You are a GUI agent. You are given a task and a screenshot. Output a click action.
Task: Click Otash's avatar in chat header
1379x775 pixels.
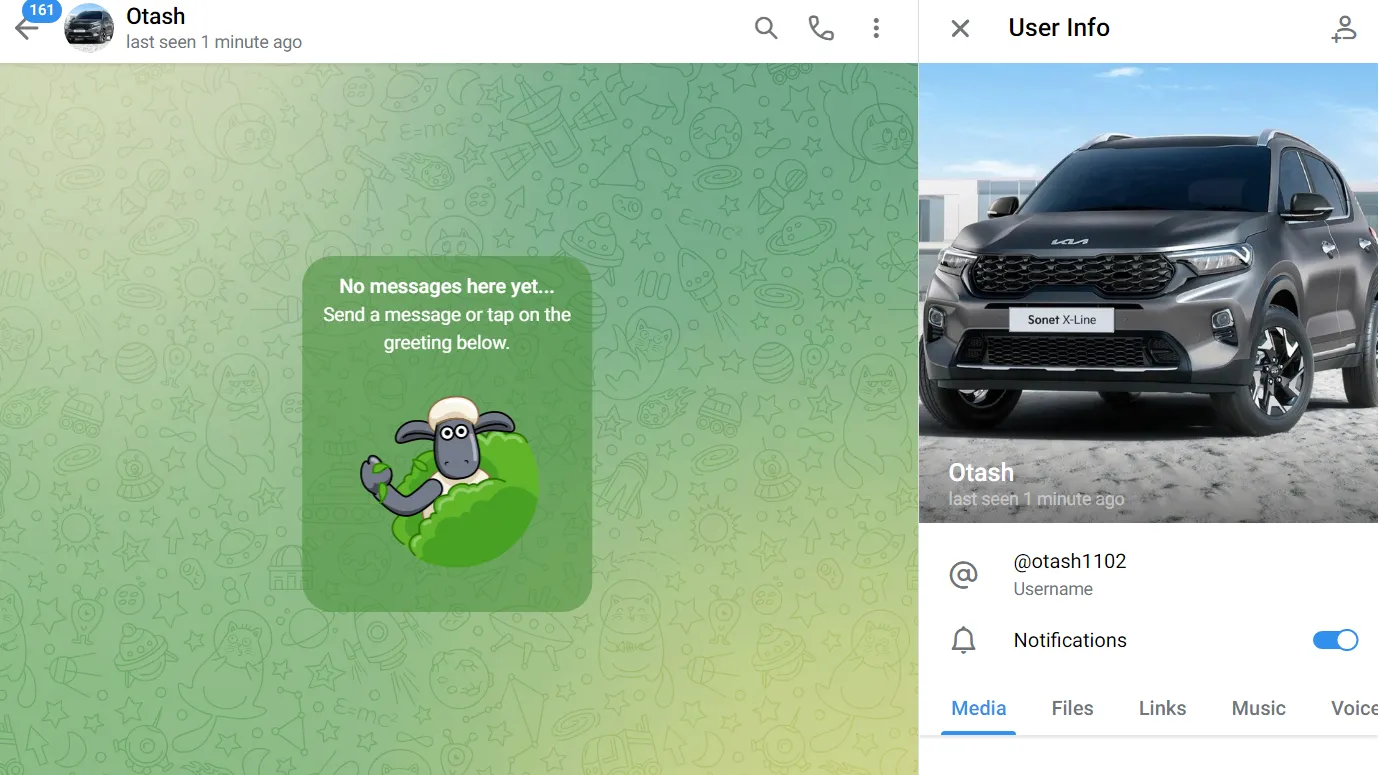pyautogui.click(x=89, y=28)
